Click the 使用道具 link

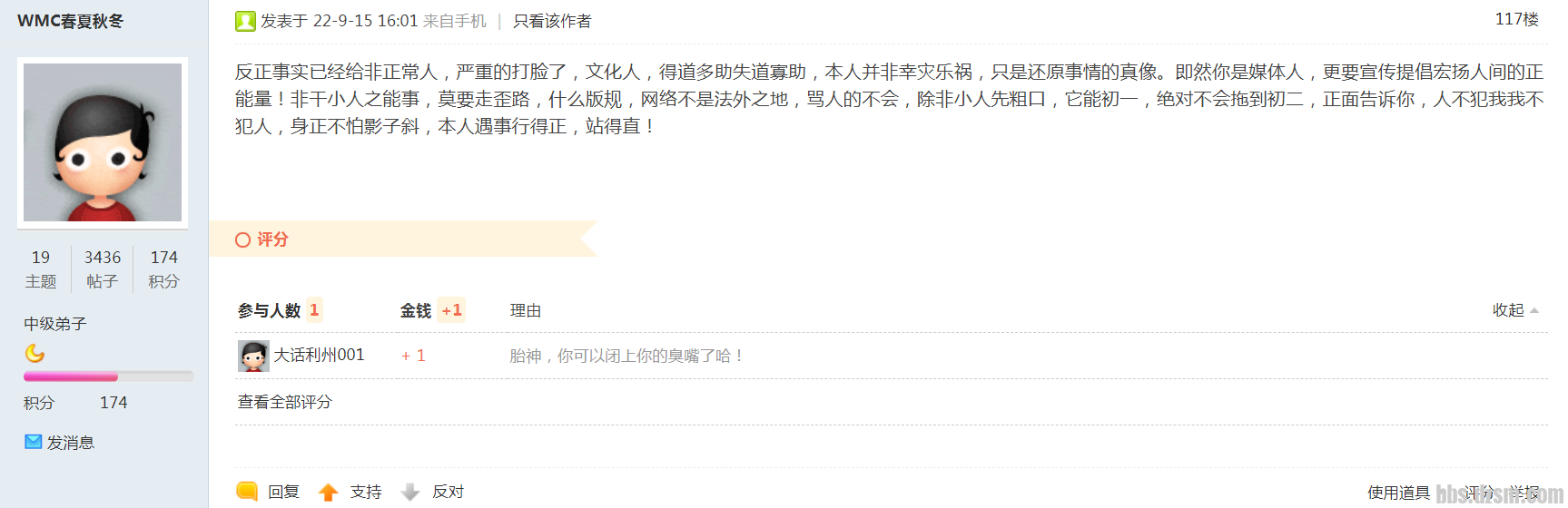(1398, 493)
